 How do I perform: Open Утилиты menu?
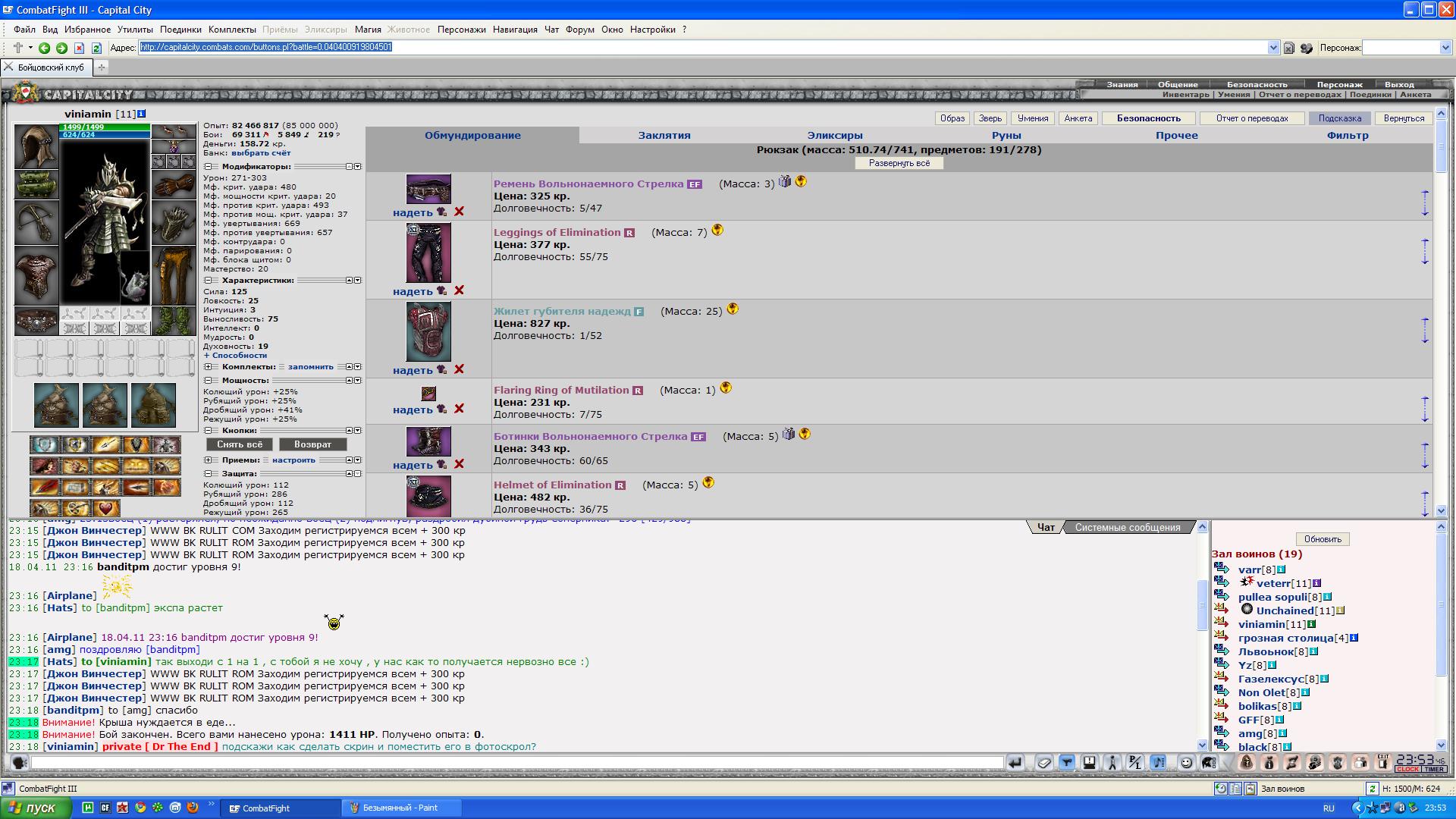point(135,30)
